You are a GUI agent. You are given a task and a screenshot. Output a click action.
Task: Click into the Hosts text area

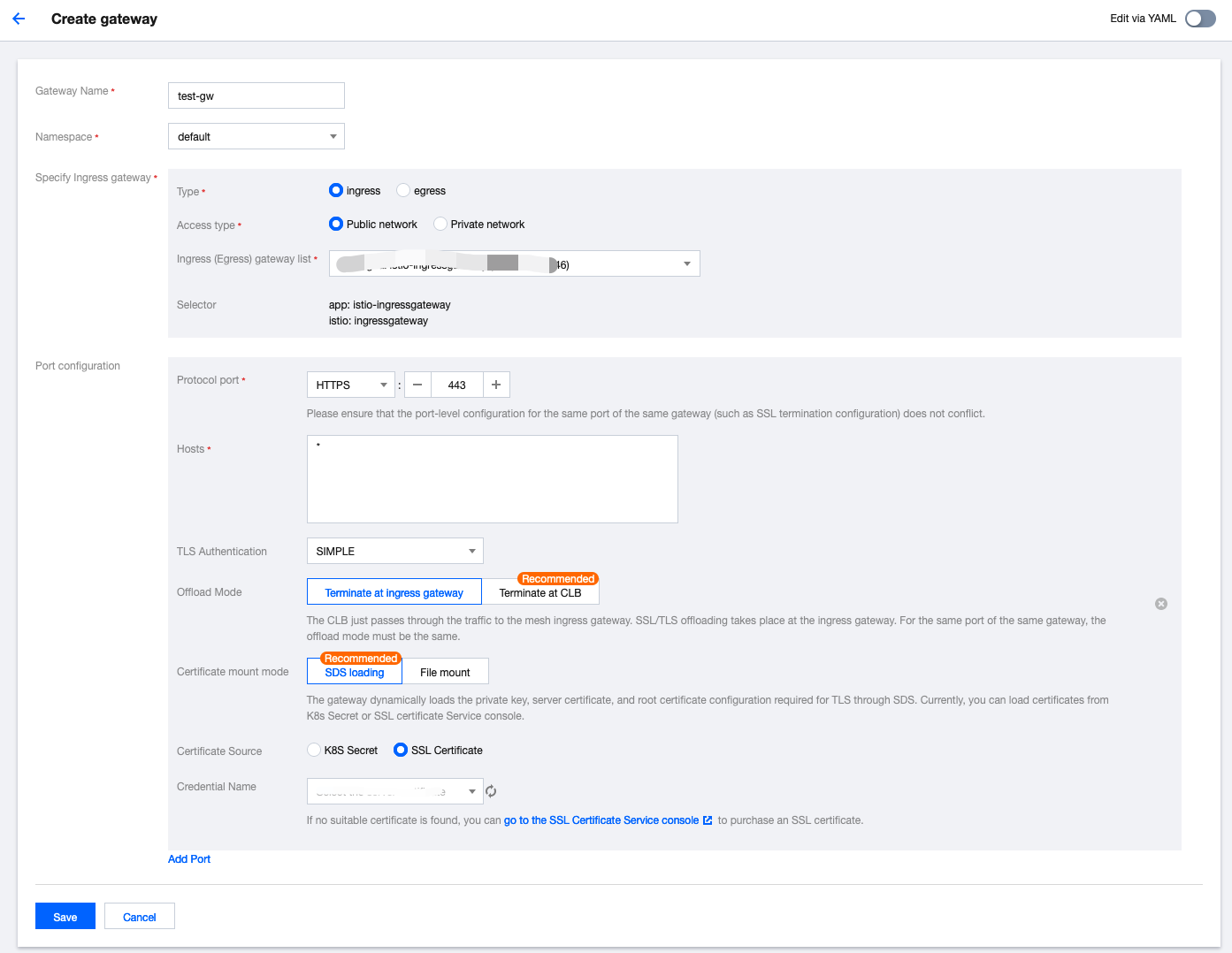pyautogui.click(x=492, y=479)
